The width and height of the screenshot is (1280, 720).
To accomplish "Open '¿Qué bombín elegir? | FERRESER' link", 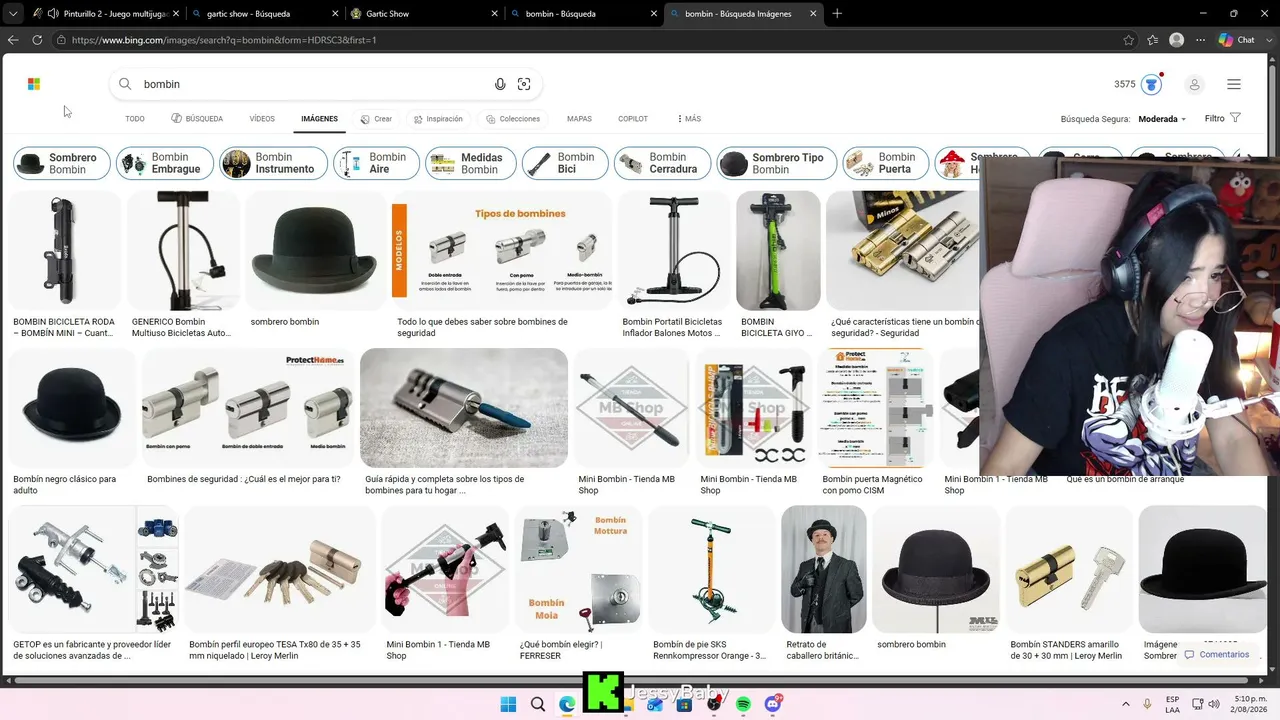I will (561, 650).
